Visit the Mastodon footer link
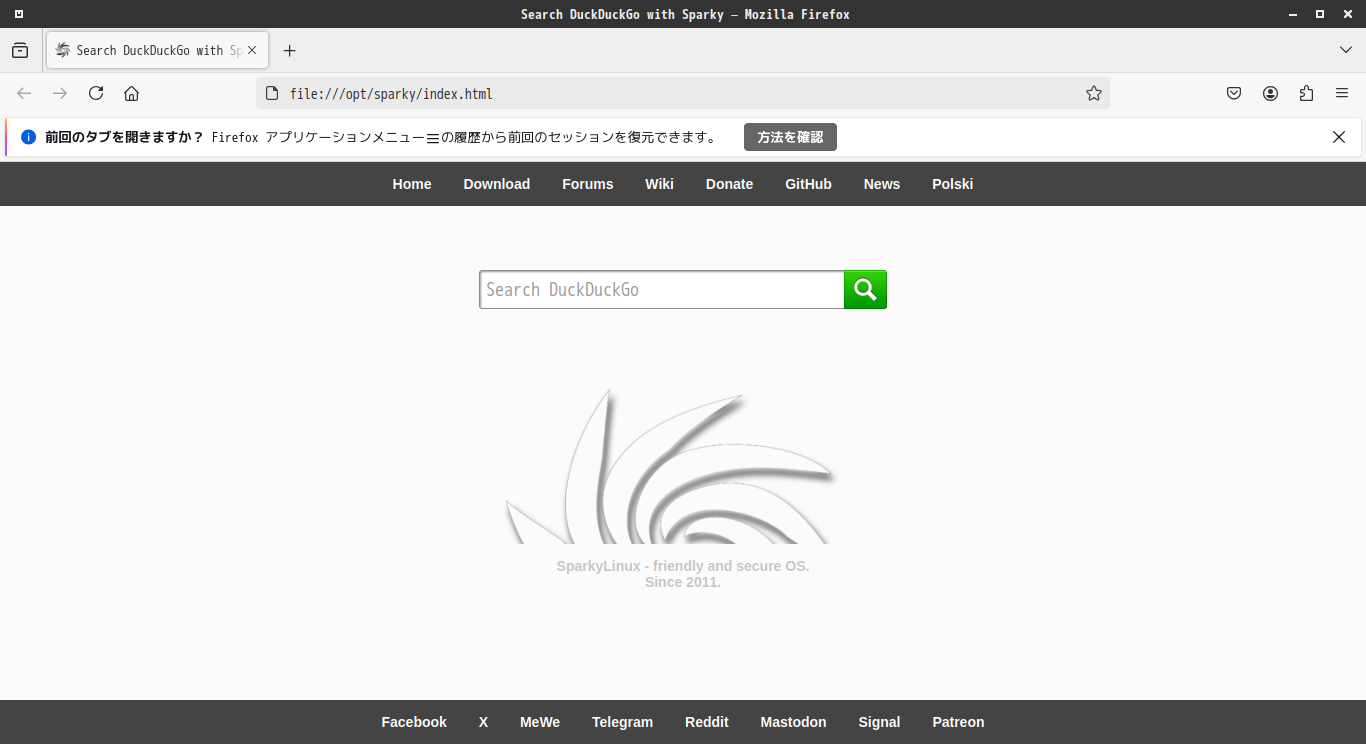 coord(793,722)
